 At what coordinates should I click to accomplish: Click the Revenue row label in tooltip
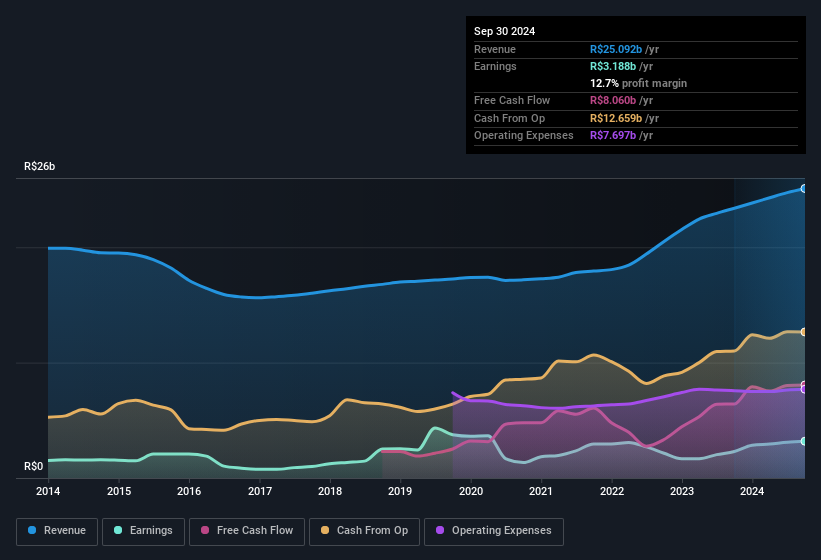point(495,49)
